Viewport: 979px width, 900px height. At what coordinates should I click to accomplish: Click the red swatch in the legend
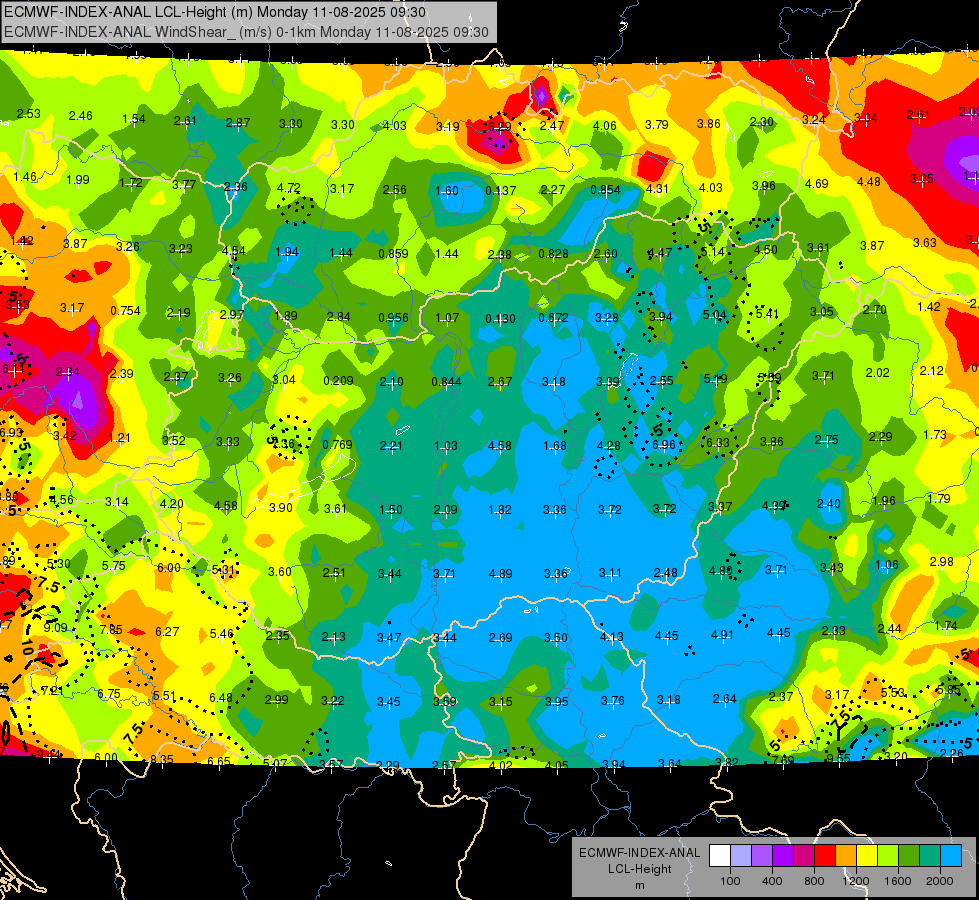pos(825,856)
